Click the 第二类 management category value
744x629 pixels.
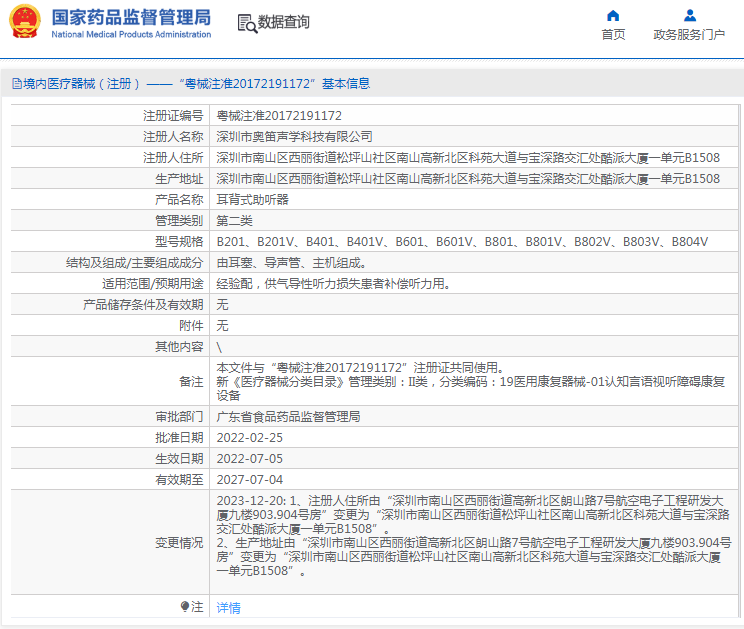click(x=234, y=221)
